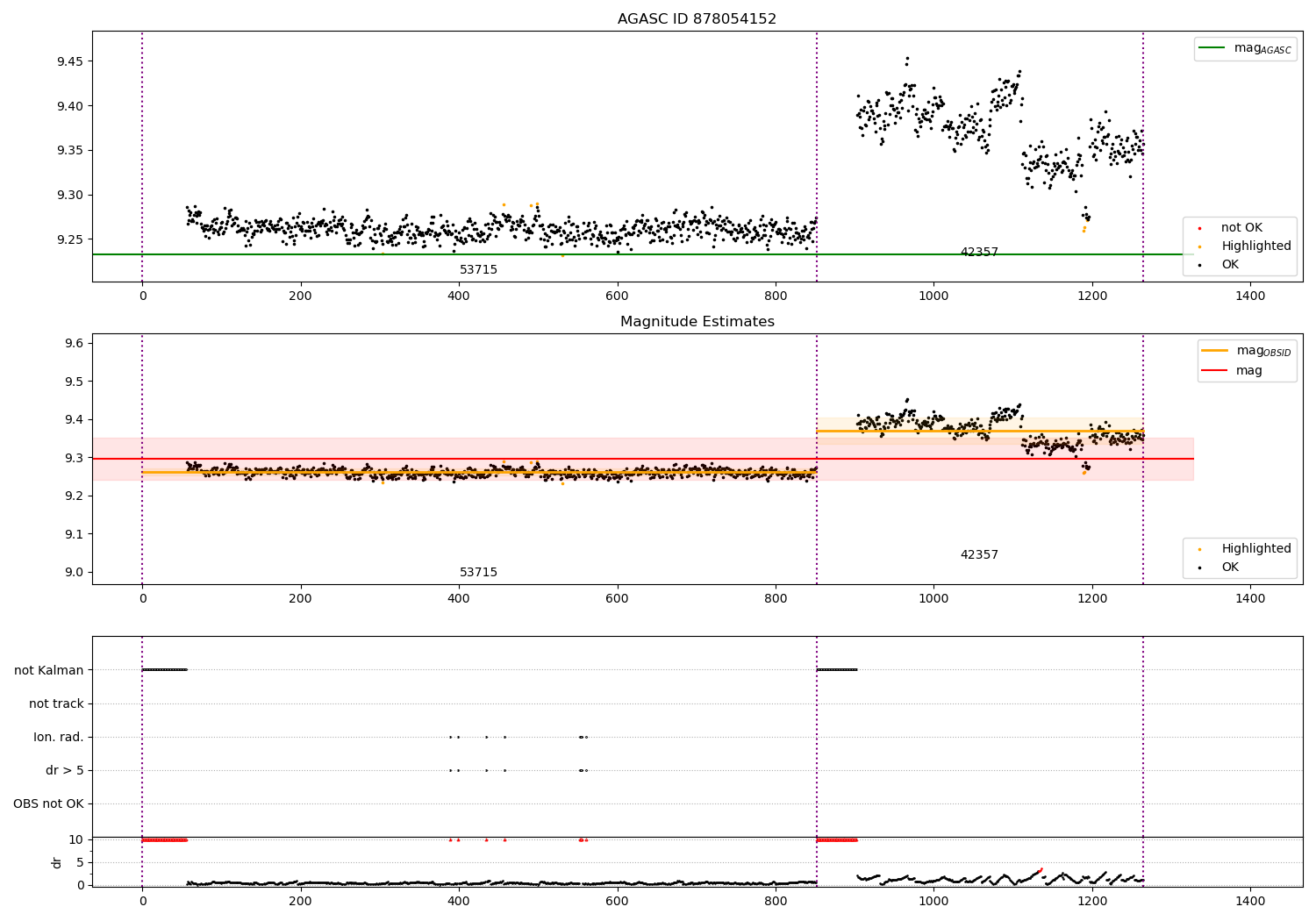Click the 600 x-axis tick of top plot

click(x=617, y=296)
